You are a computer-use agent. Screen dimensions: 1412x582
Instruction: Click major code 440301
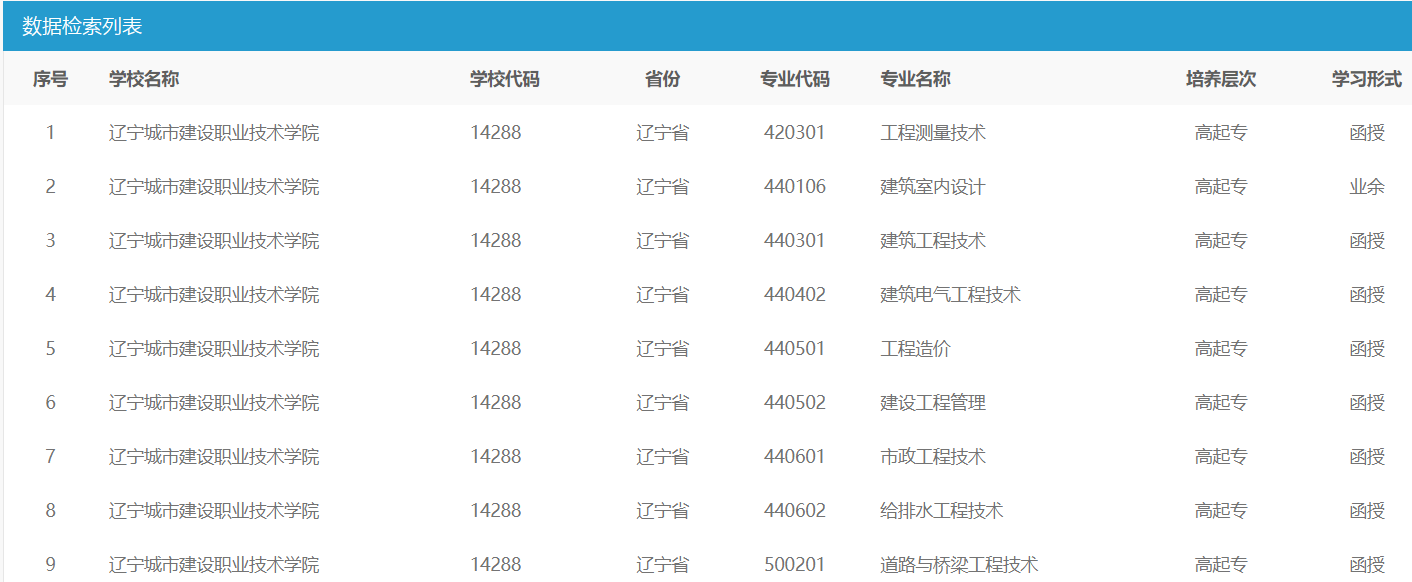[795, 240]
